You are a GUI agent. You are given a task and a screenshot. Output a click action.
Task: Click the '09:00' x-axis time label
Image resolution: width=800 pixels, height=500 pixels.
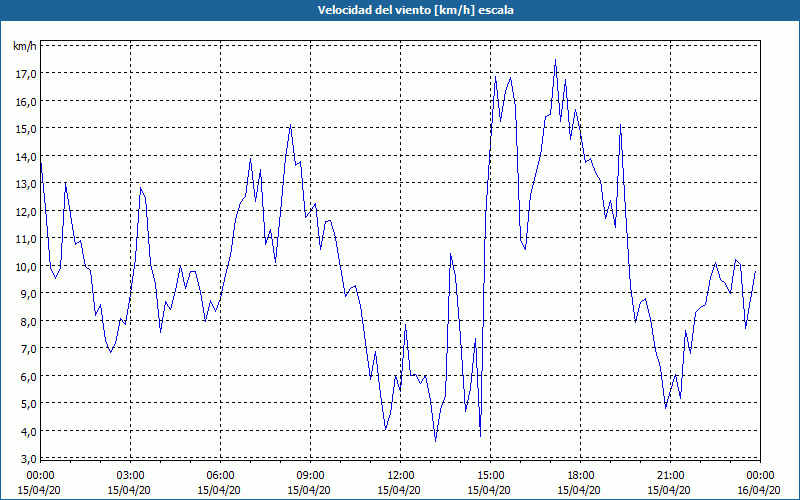click(310, 476)
